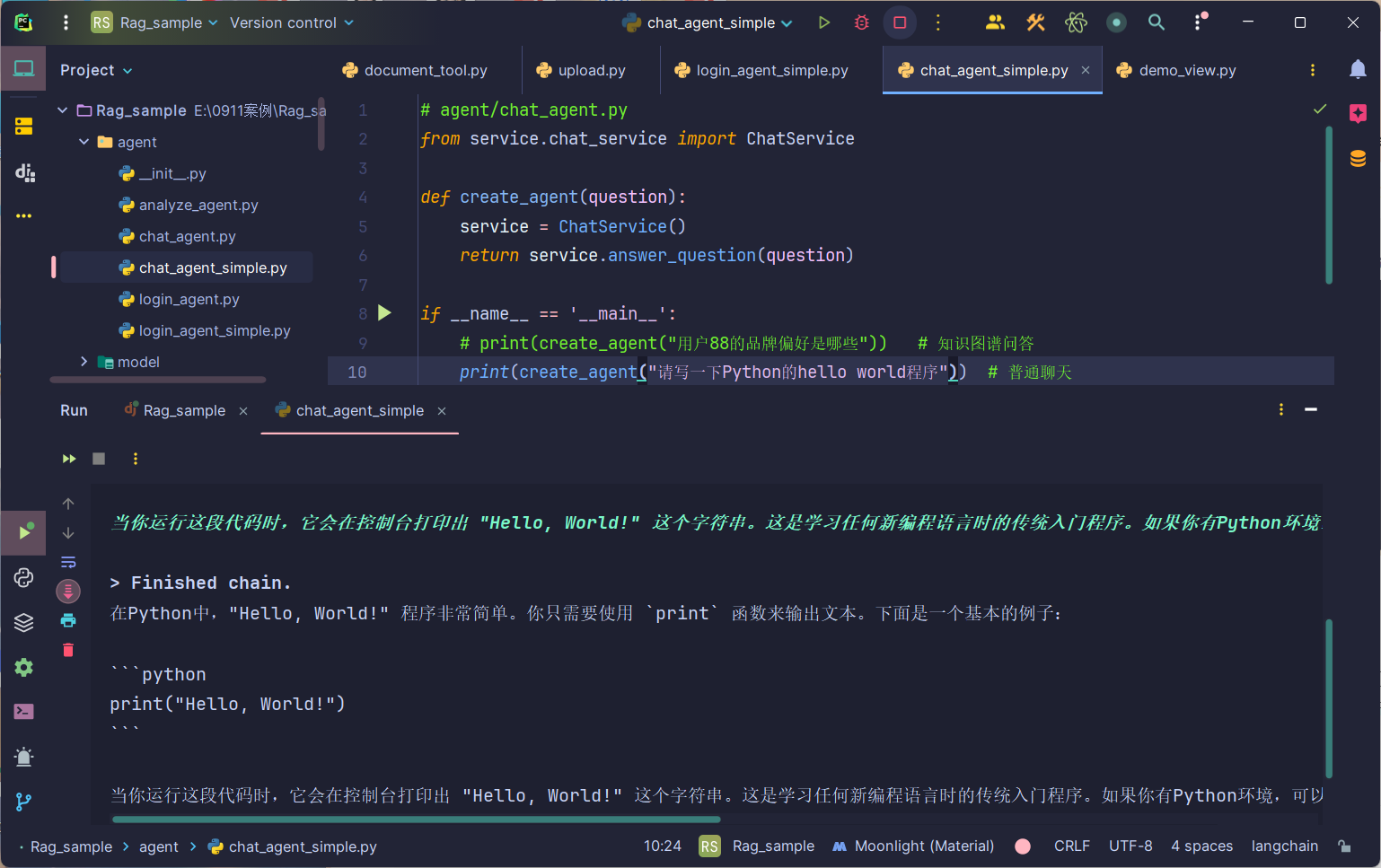Expand the model folder
The image size is (1381, 868).
pos(84,362)
